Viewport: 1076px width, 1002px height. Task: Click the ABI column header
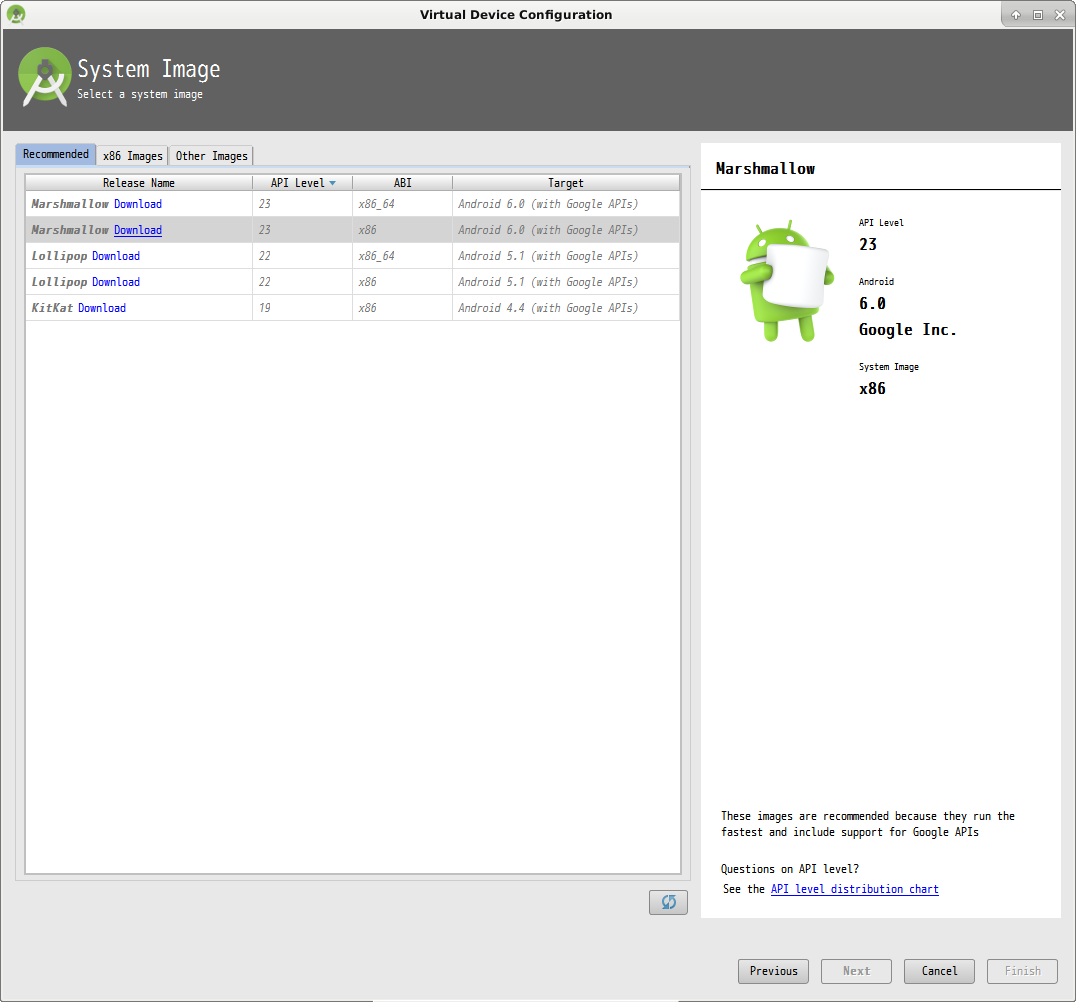click(x=402, y=183)
